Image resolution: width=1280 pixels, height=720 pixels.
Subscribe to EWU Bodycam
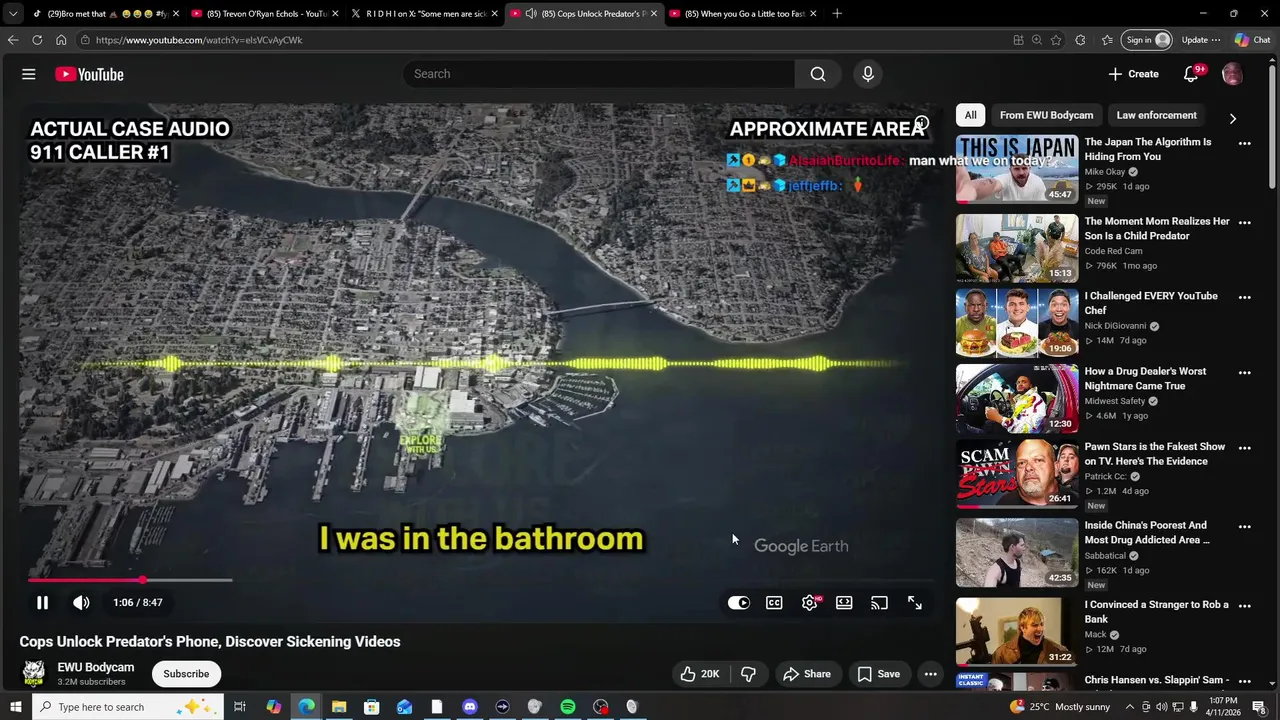tap(186, 674)
